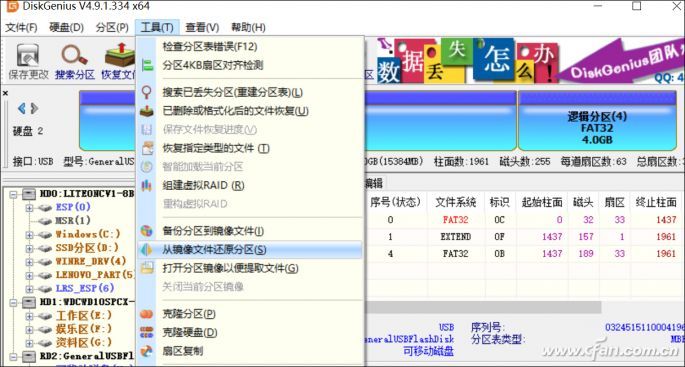Screen dimensions: 685x367
Task: Select 娱乐区(F:) in the disk tree
Action: tap(83, 329)
